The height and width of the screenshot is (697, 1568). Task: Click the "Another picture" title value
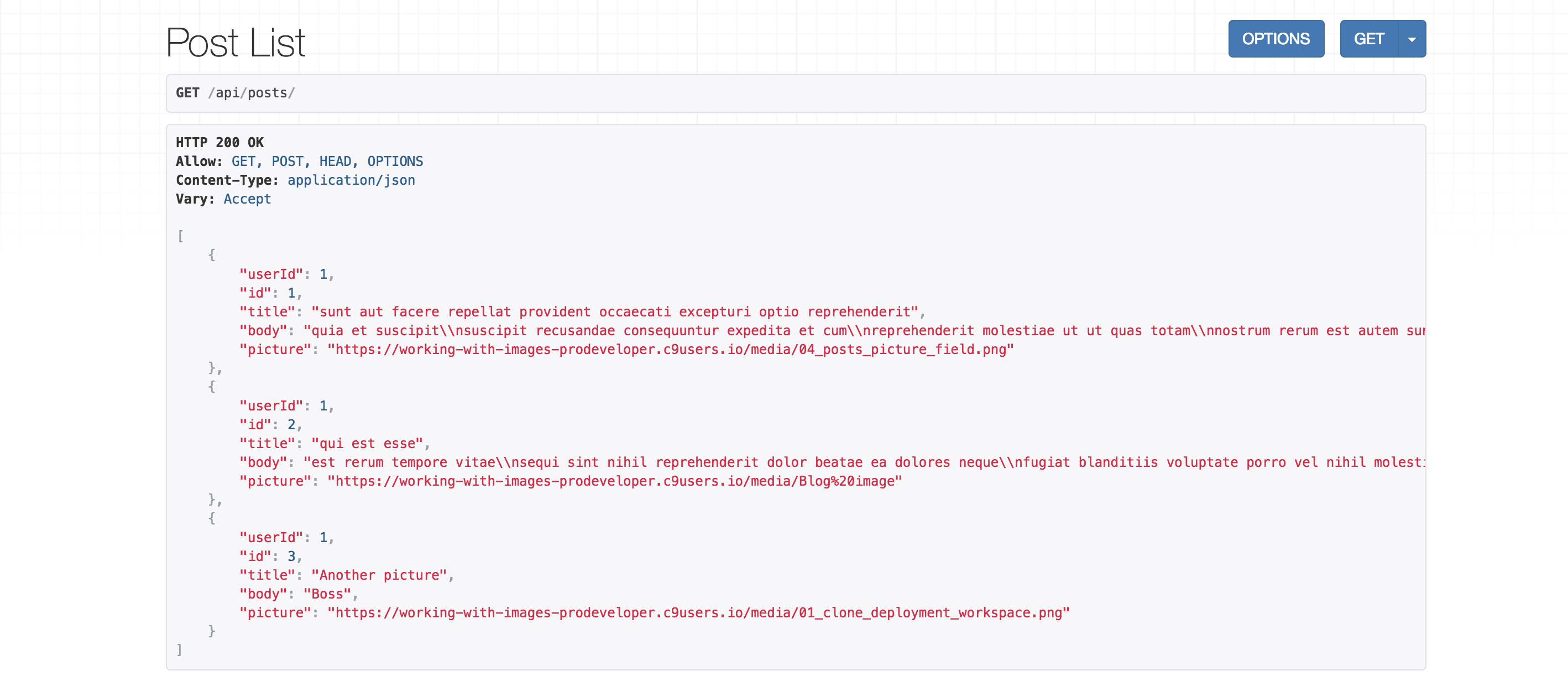tap(379, 575)
